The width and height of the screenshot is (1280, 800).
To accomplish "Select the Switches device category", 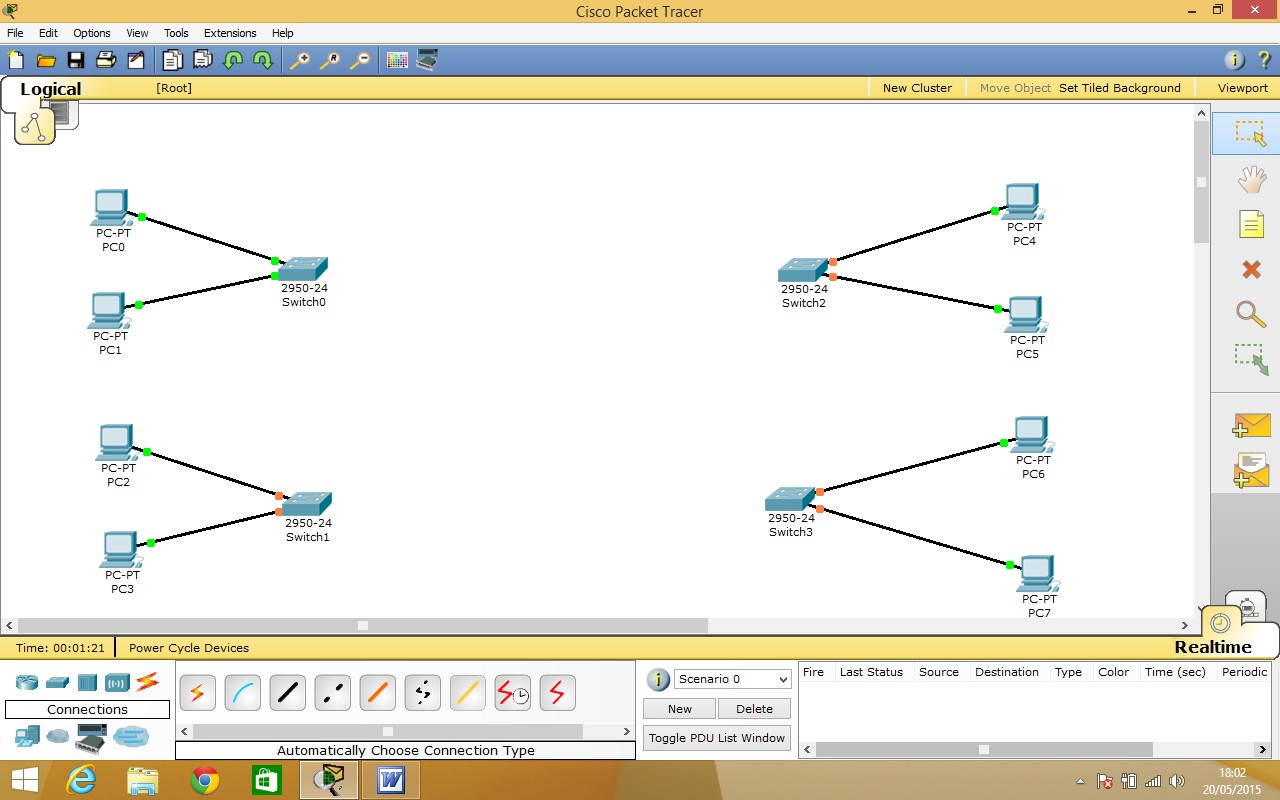I will [57, 683].
